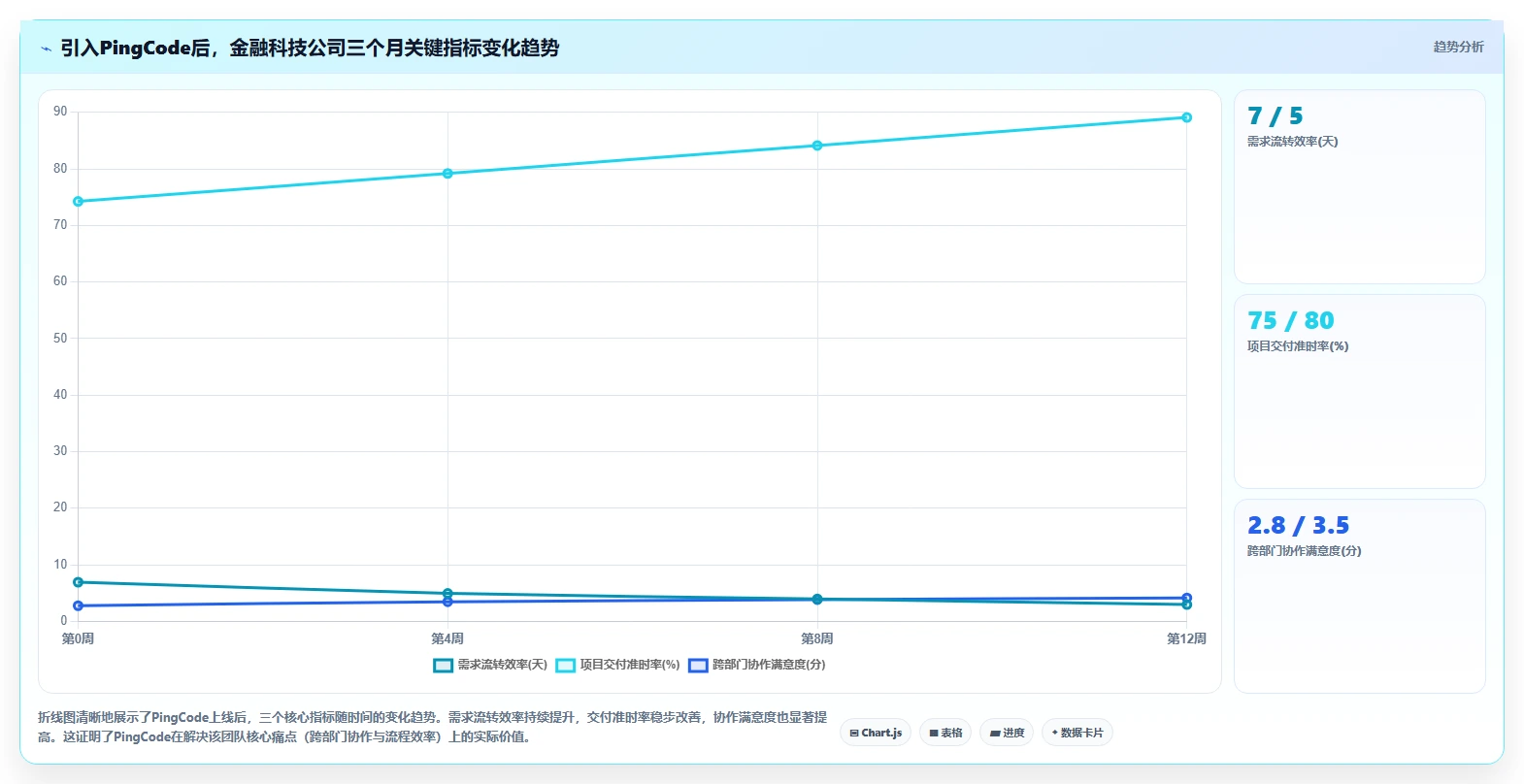Click the 10 y-axis label
This screenshot has height=784, width=1524.
pyautogui.click(x=60, y=565)
